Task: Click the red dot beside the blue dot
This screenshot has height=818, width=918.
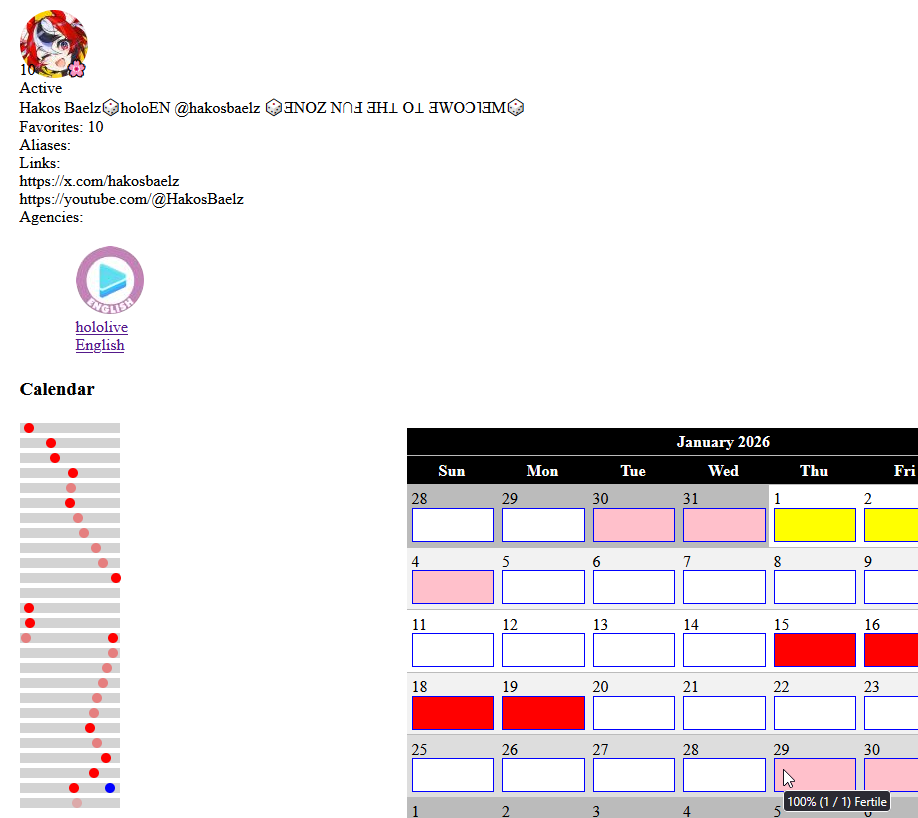Action: 74,788
